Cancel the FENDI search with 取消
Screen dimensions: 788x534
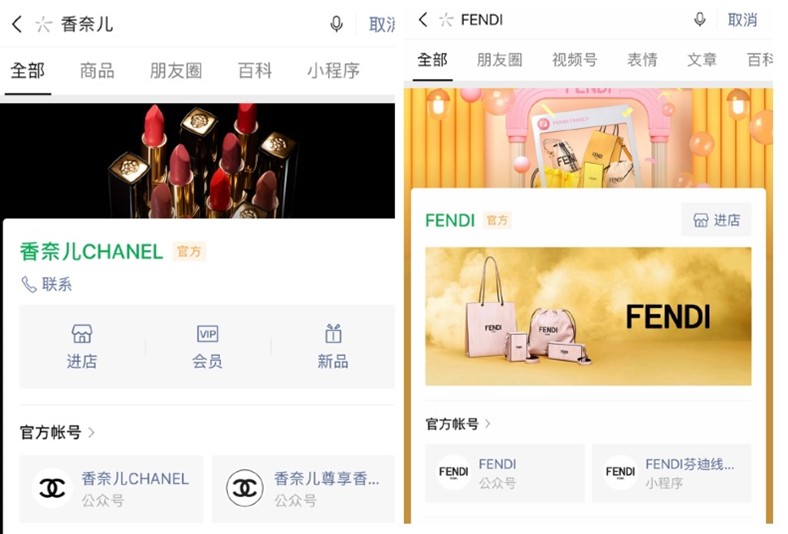click(742, 20)
